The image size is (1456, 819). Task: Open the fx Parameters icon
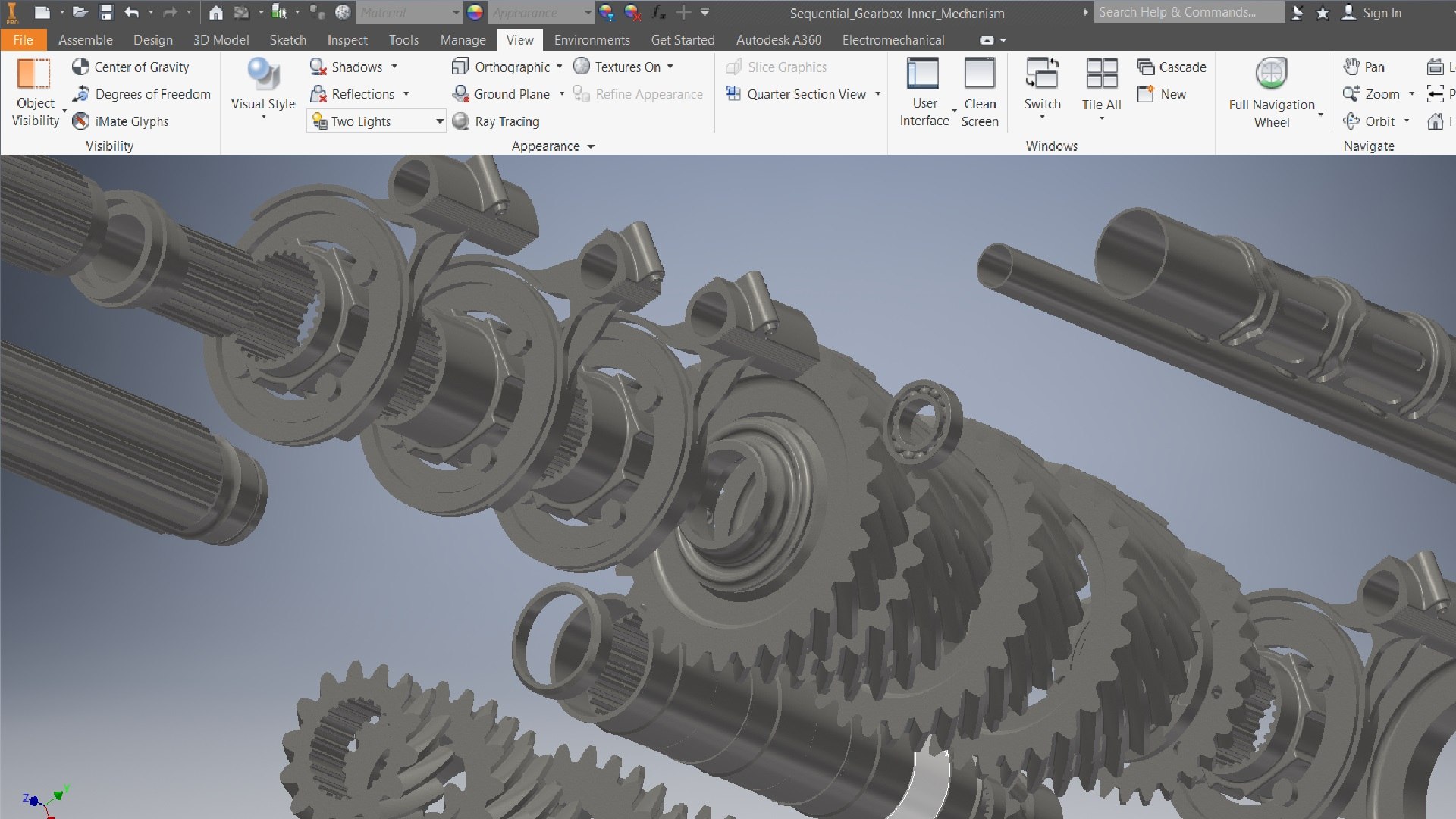click(658, 12)
